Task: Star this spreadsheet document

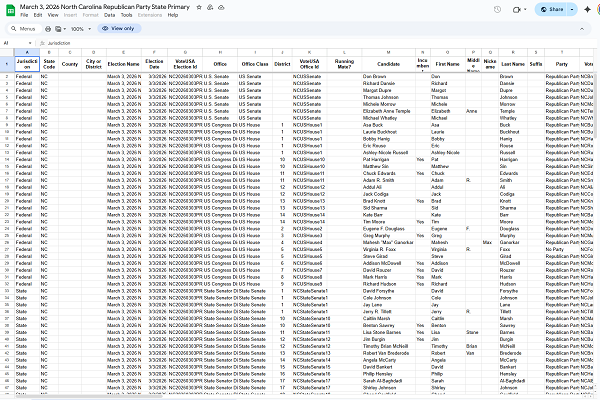Action: click(x=198, y=6)
